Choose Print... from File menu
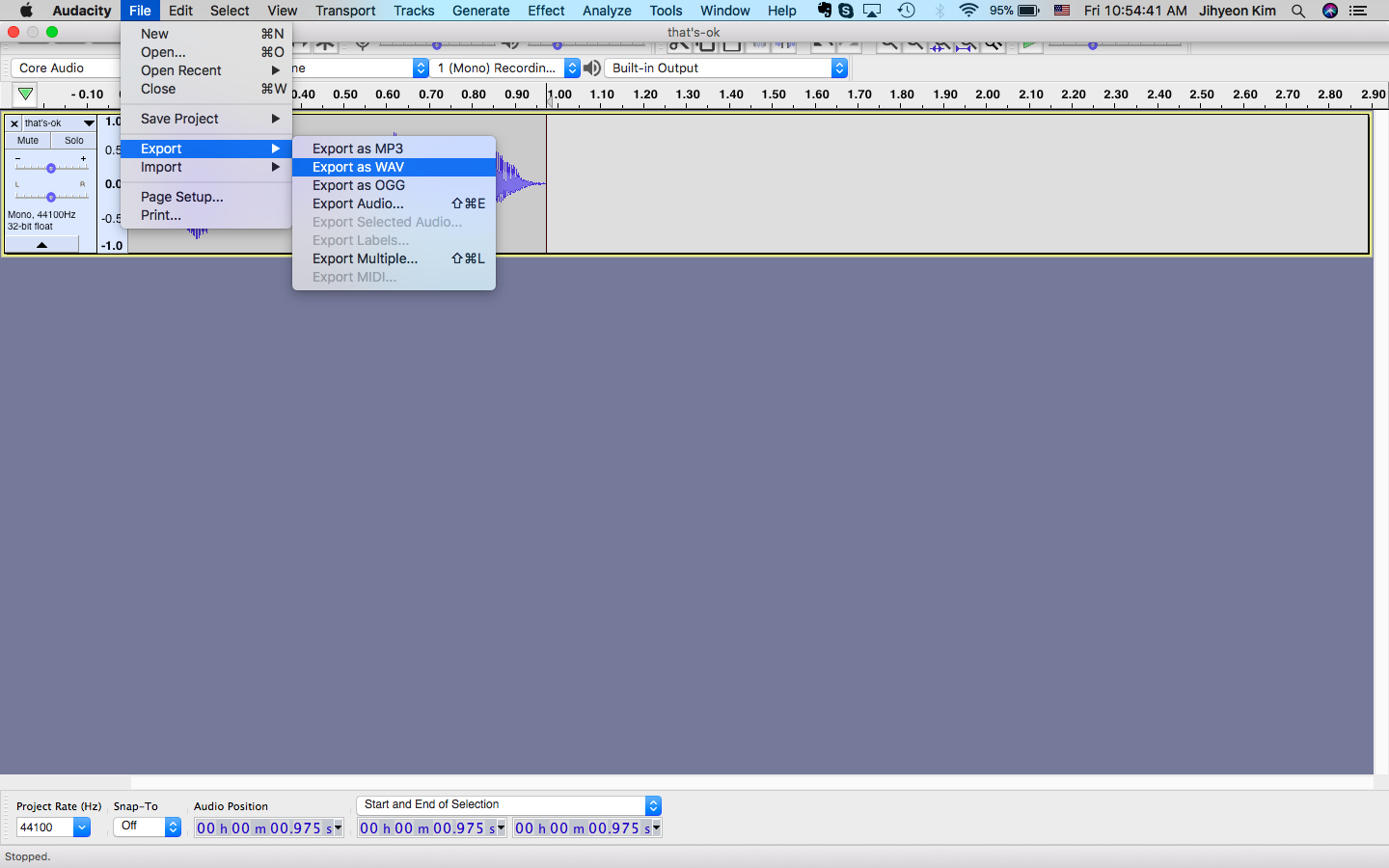1389x868 pixels. coord(206,215)
